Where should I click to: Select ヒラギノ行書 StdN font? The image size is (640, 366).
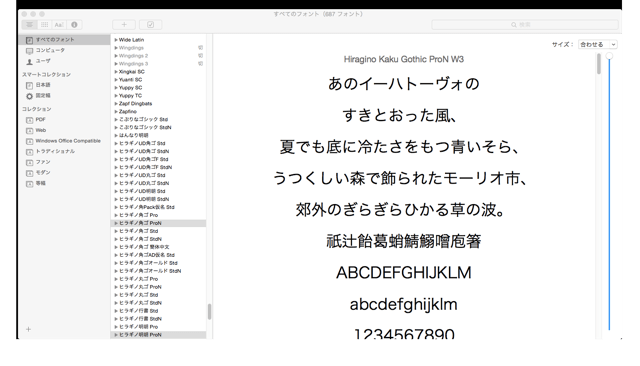coord(140,319)
